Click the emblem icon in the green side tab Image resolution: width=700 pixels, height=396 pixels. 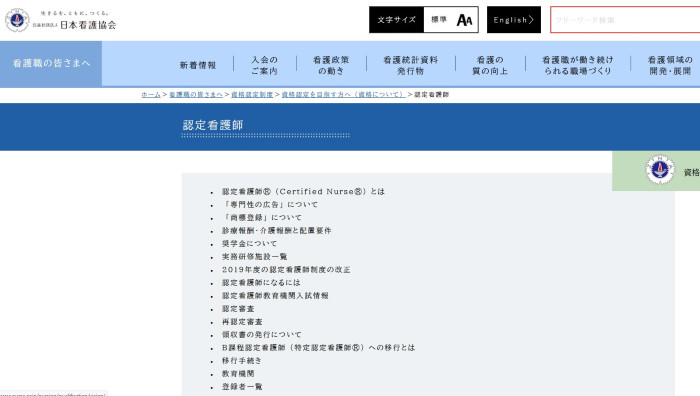(x=660, y=170)
